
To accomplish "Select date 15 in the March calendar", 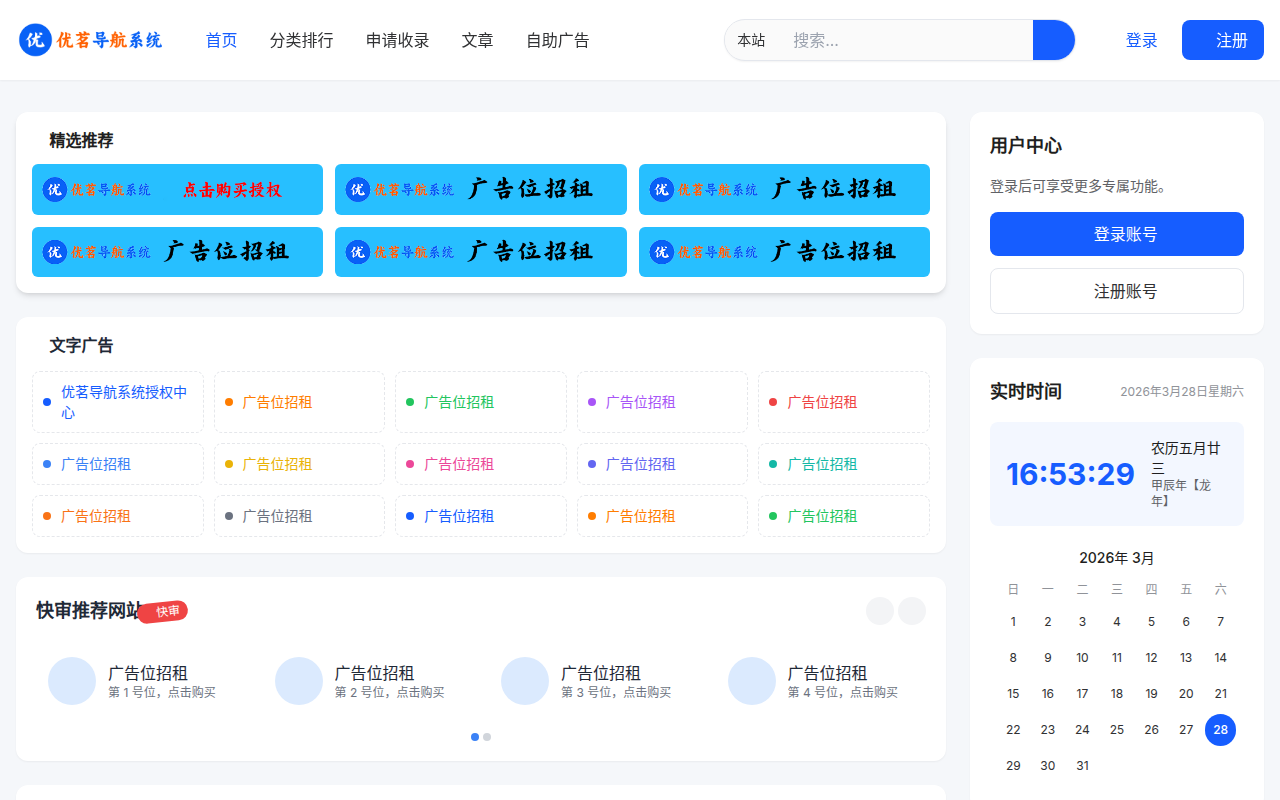I will 1013,693.
